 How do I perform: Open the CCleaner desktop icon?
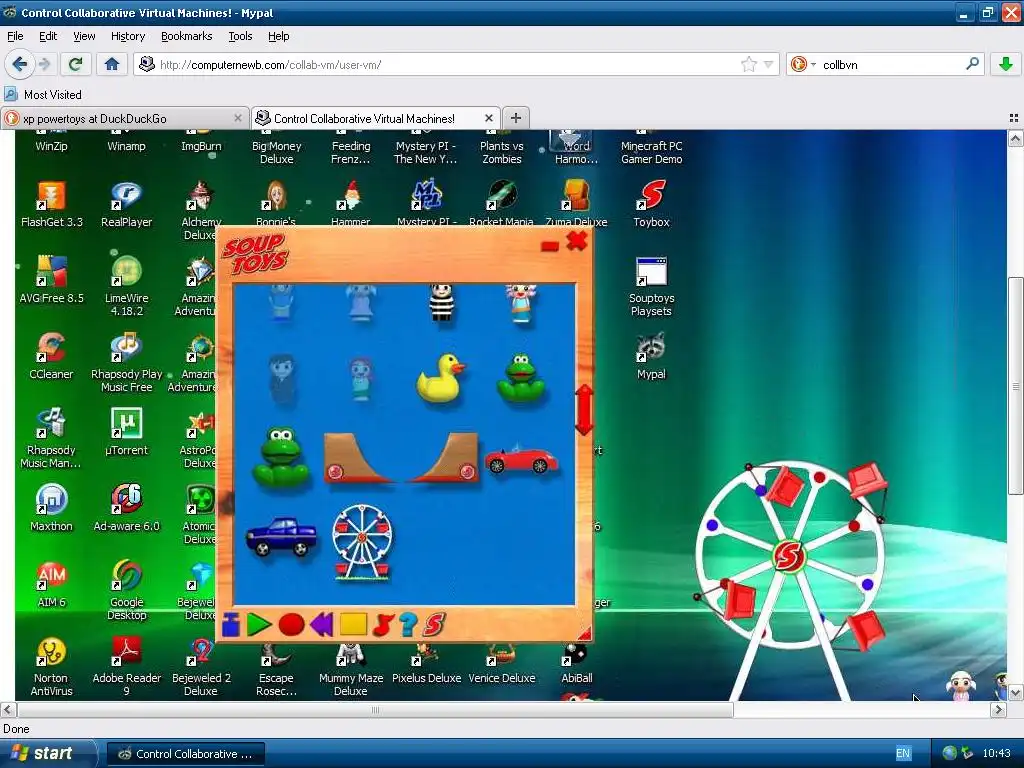(51, 356)
